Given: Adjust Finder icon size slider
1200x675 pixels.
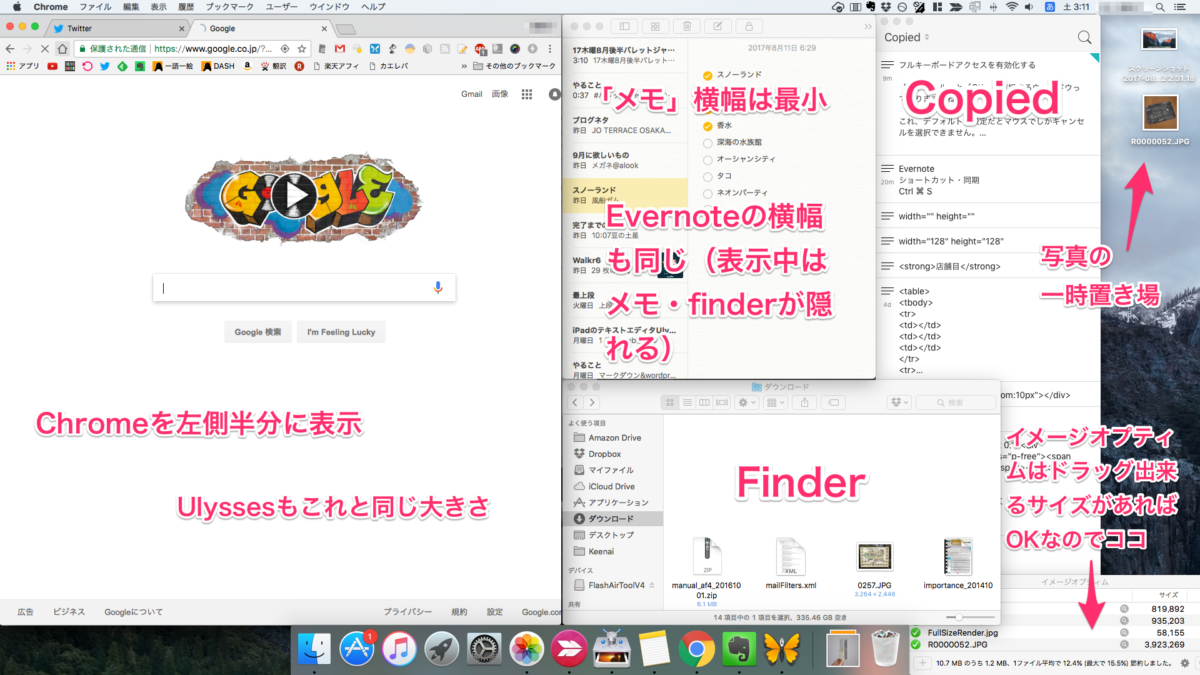Looking at the screenshot, I should pyautogui.click(x=958, y=617).
